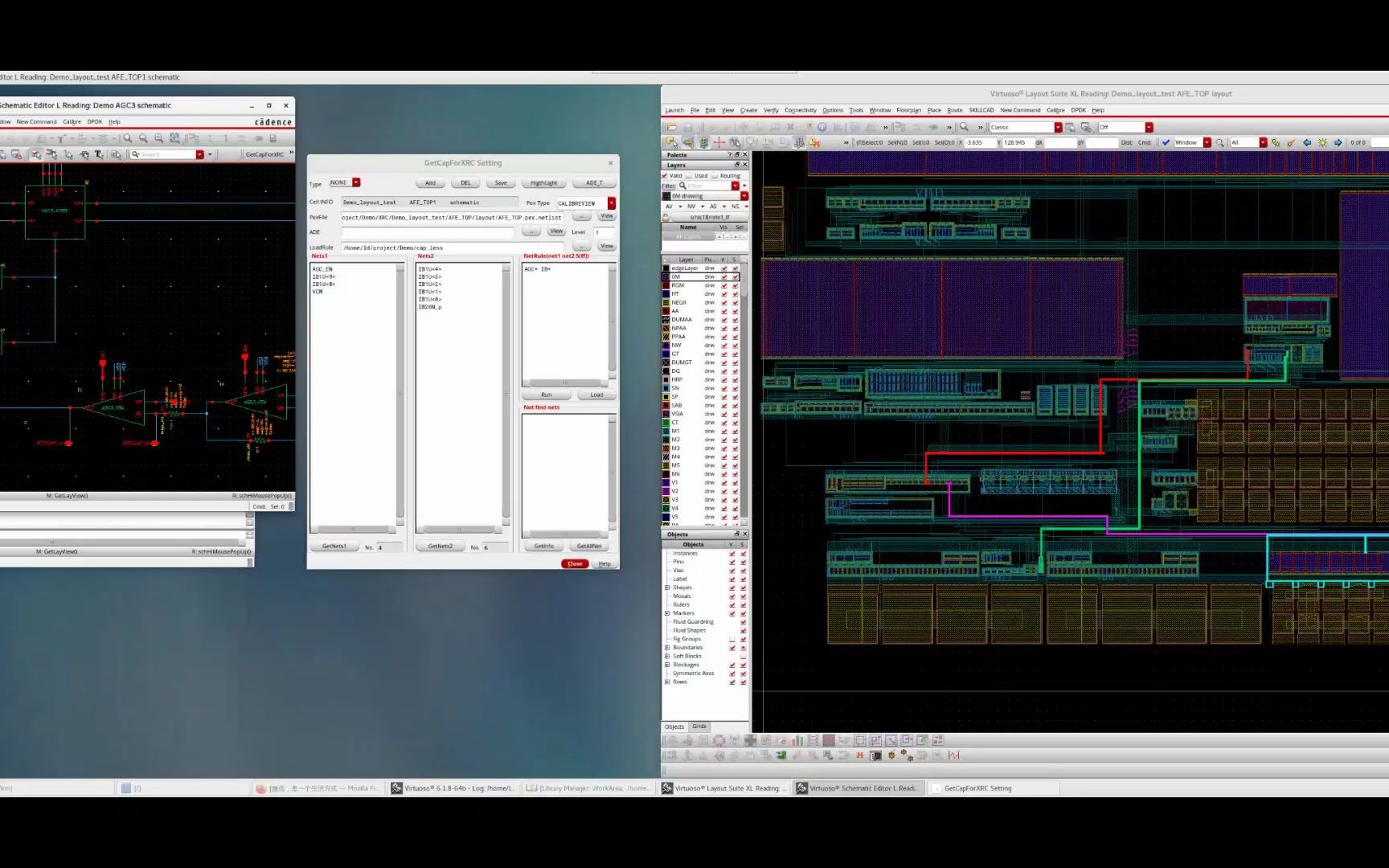Click the DEL button in GetCapForXRC

coord(465,182)
